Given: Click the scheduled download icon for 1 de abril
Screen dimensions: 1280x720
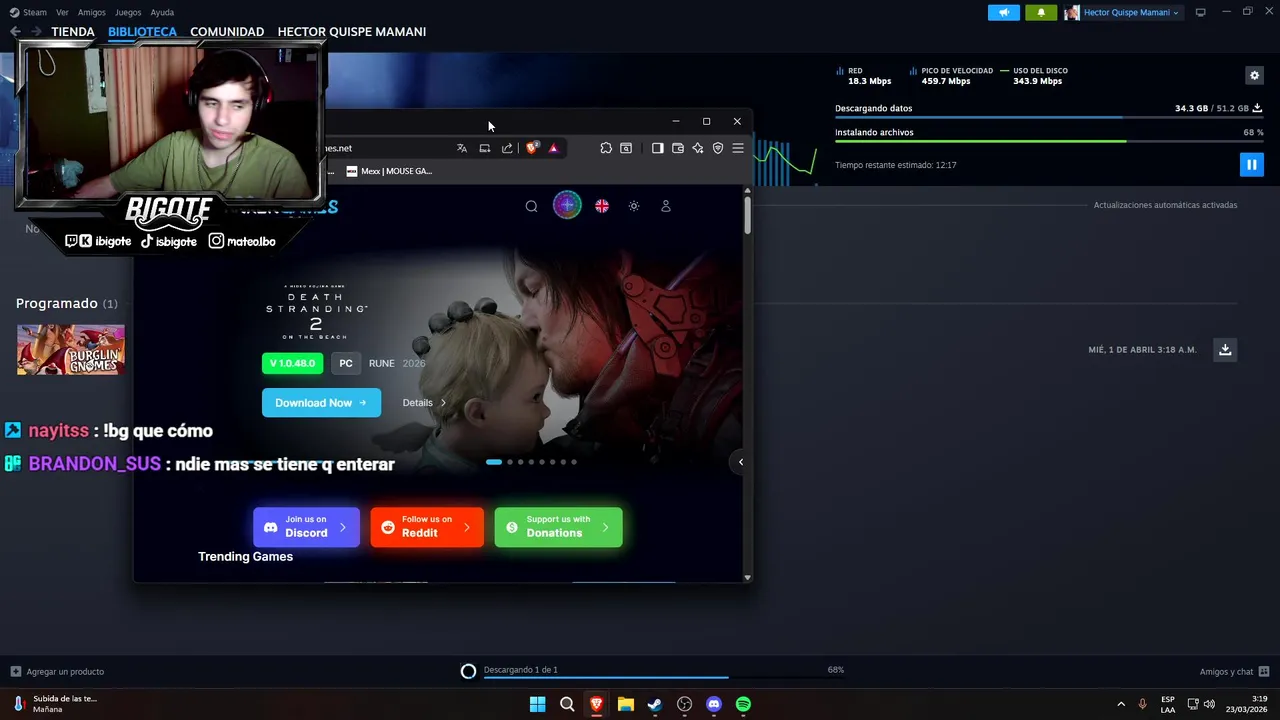Looking at the screenshot, I should click(1225, 349).
